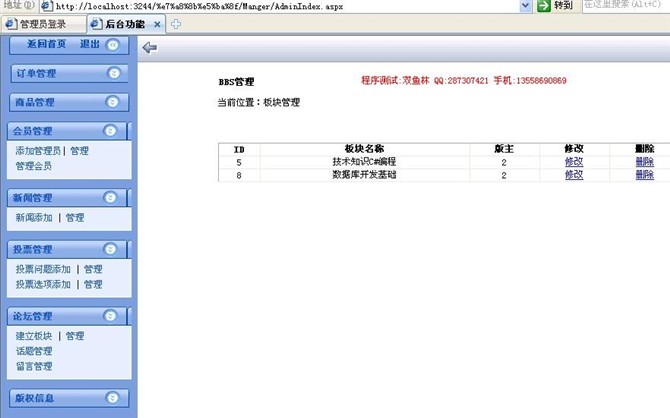This screenshot has height=418, width=670.
Task: Click the collapse icon beside 退出
Action: click(112, 44)
